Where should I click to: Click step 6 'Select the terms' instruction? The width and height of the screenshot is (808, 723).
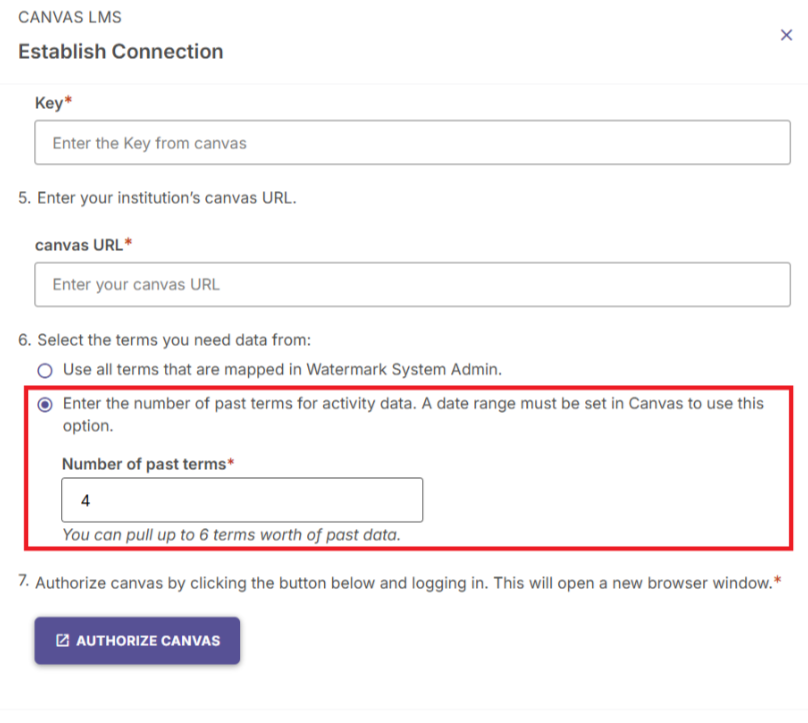click(x=164, y=340)
